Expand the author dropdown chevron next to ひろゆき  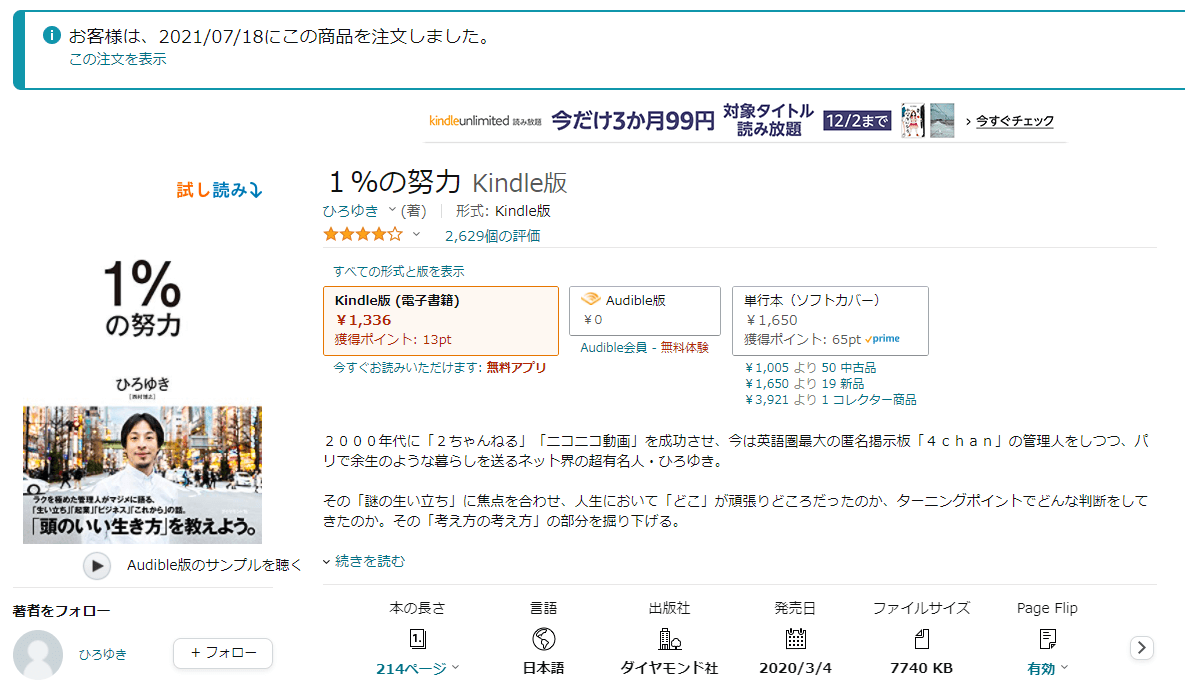click(392, 210)
